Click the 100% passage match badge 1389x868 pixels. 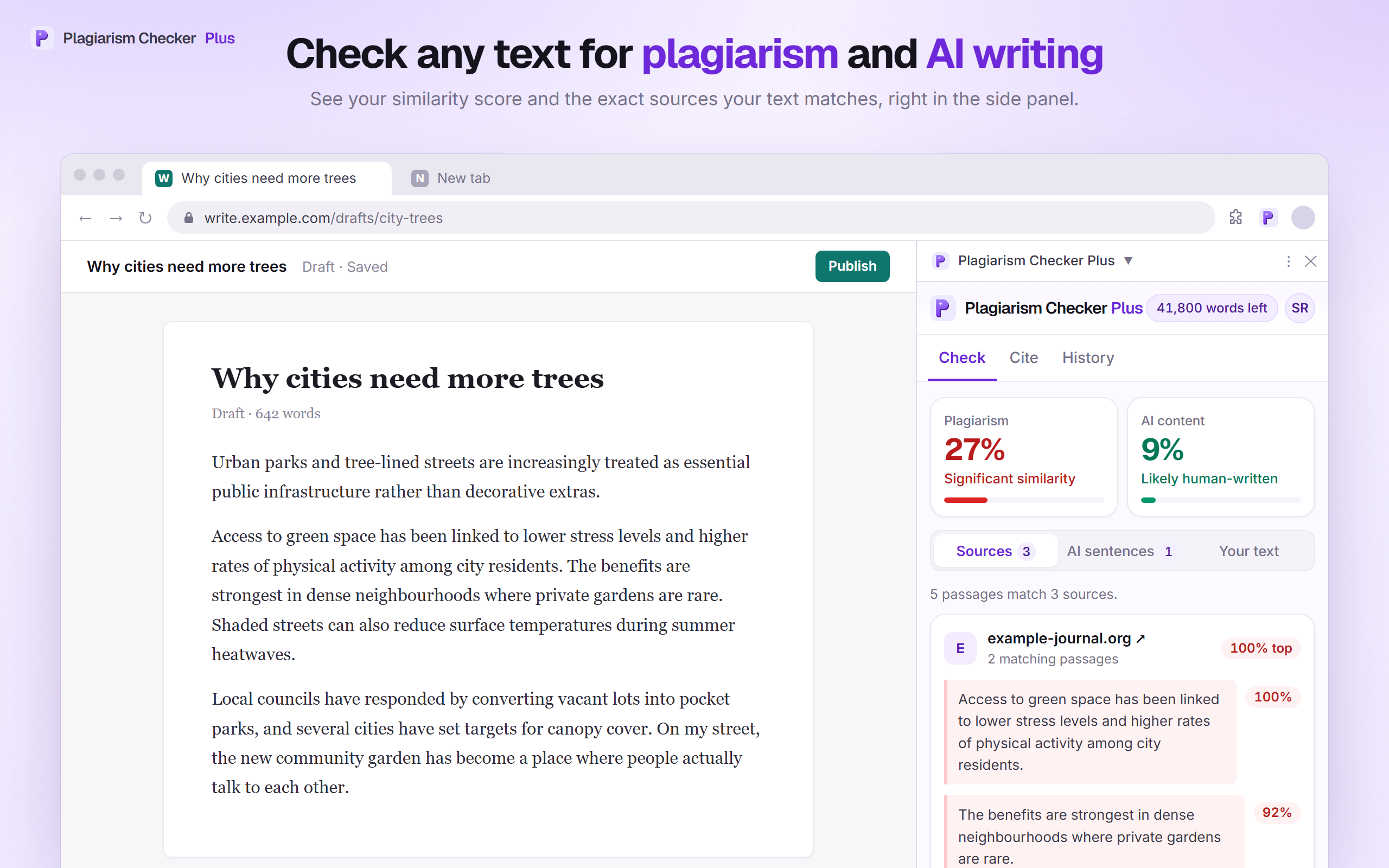pyautogui.click(x=1272, y=697)
